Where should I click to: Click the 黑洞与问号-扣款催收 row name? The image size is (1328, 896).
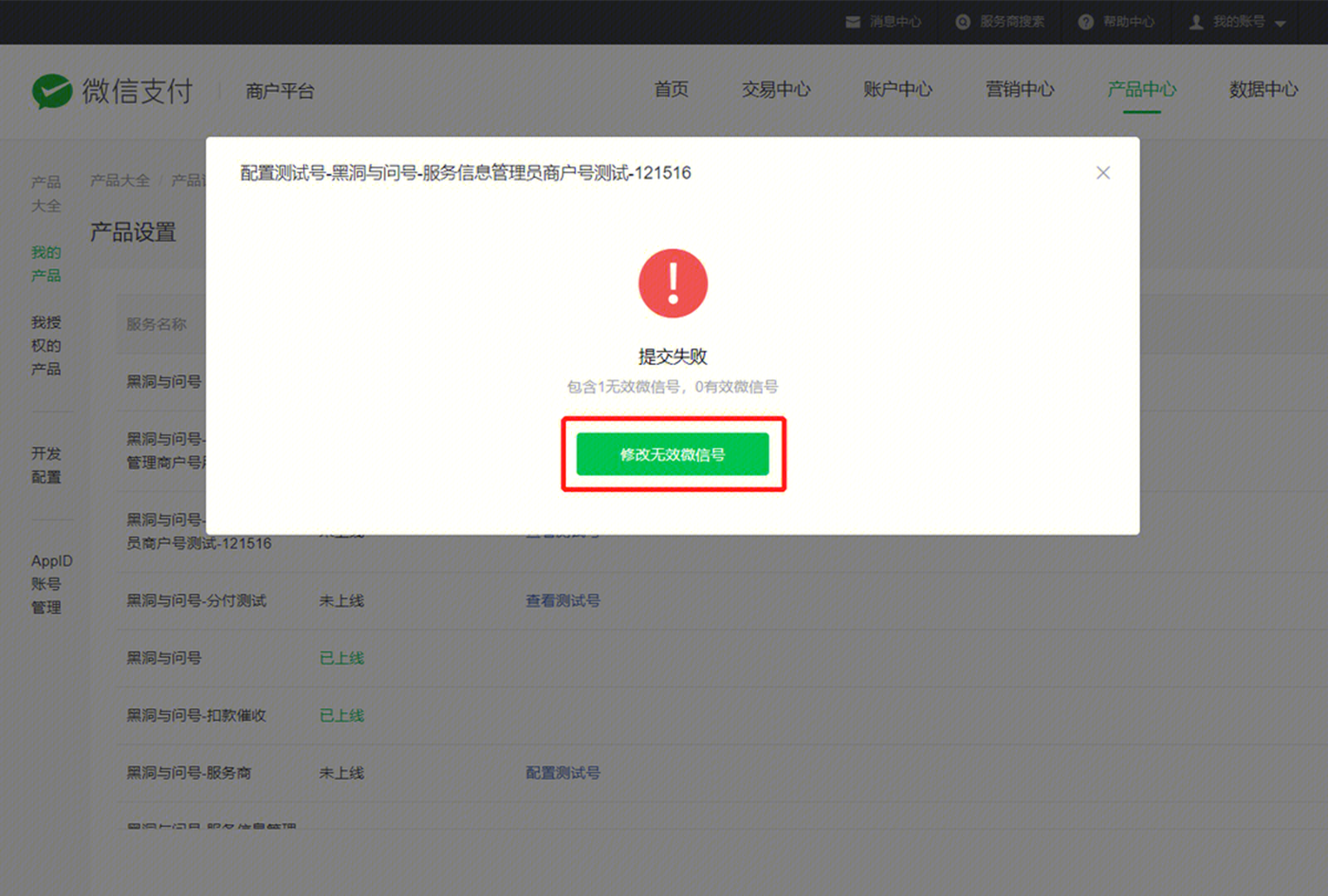pos(196,715)
